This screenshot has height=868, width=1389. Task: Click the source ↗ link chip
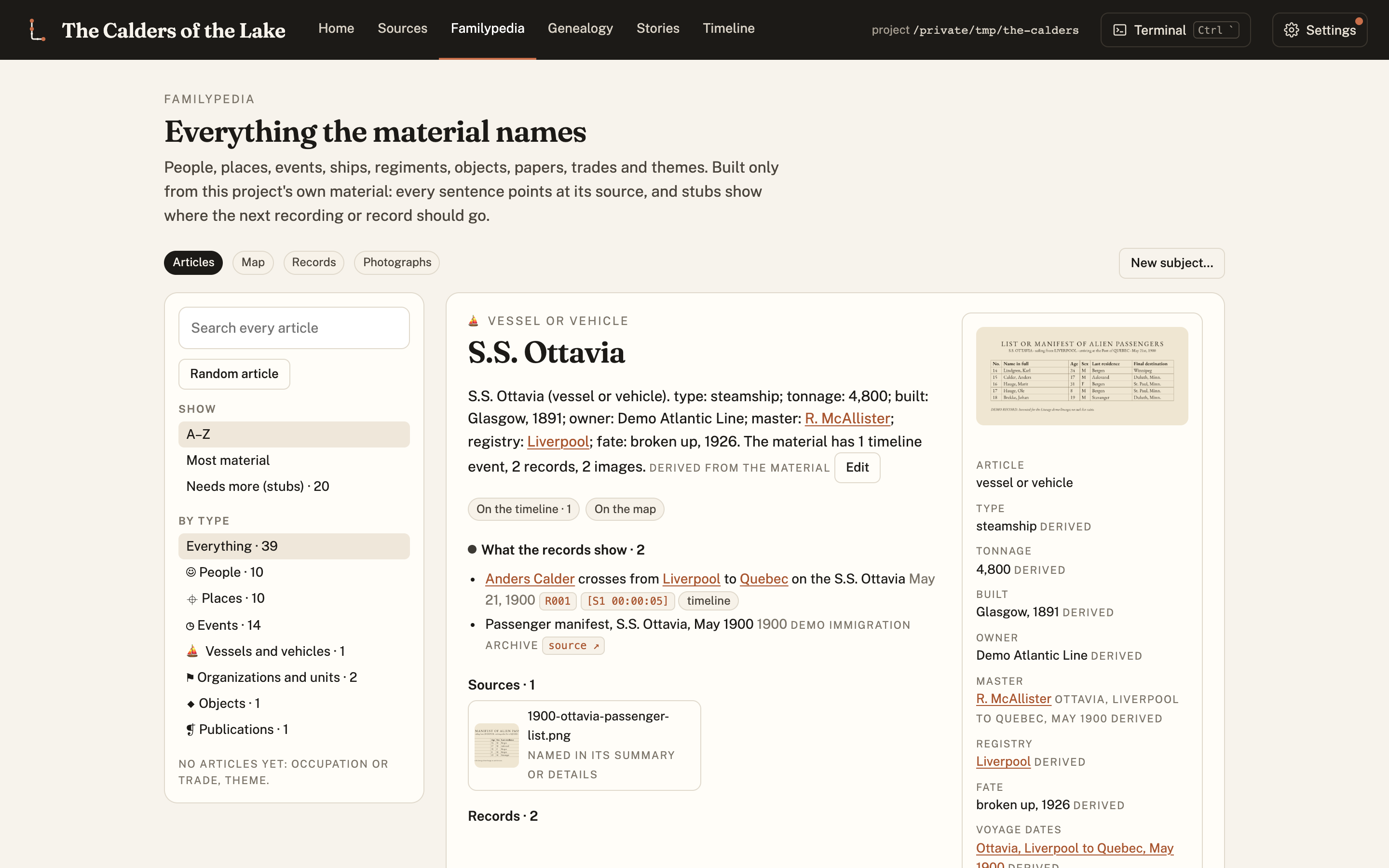[x=573, y=646]
